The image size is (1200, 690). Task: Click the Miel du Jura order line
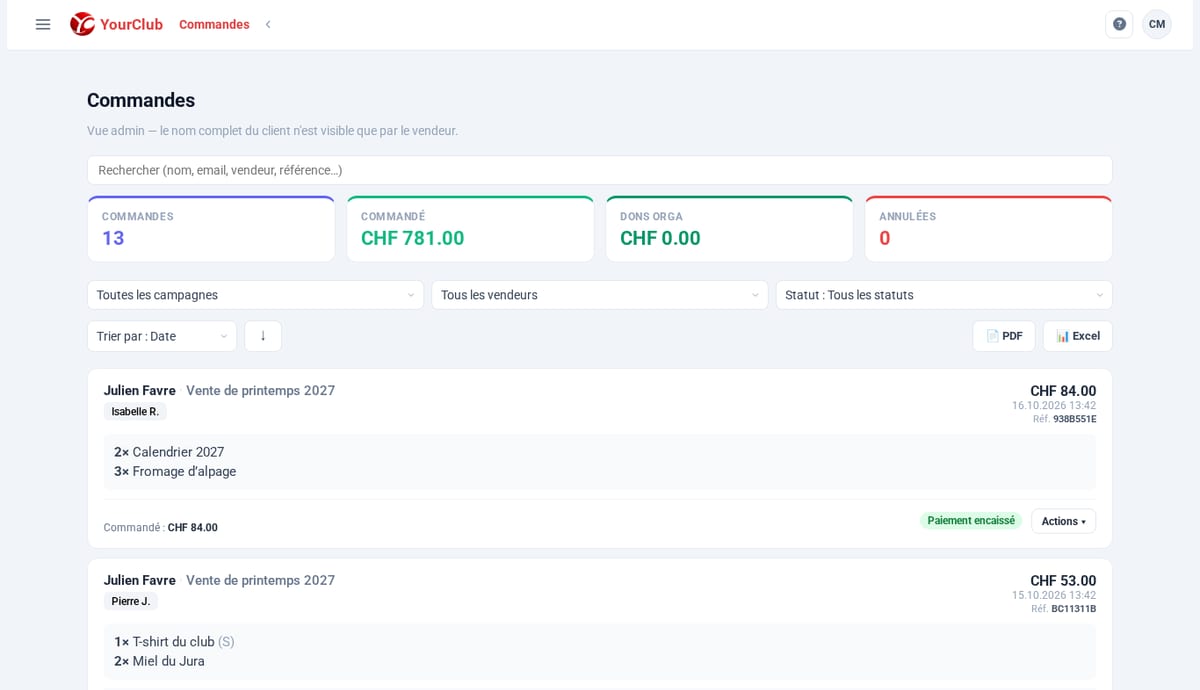(159, 661)
